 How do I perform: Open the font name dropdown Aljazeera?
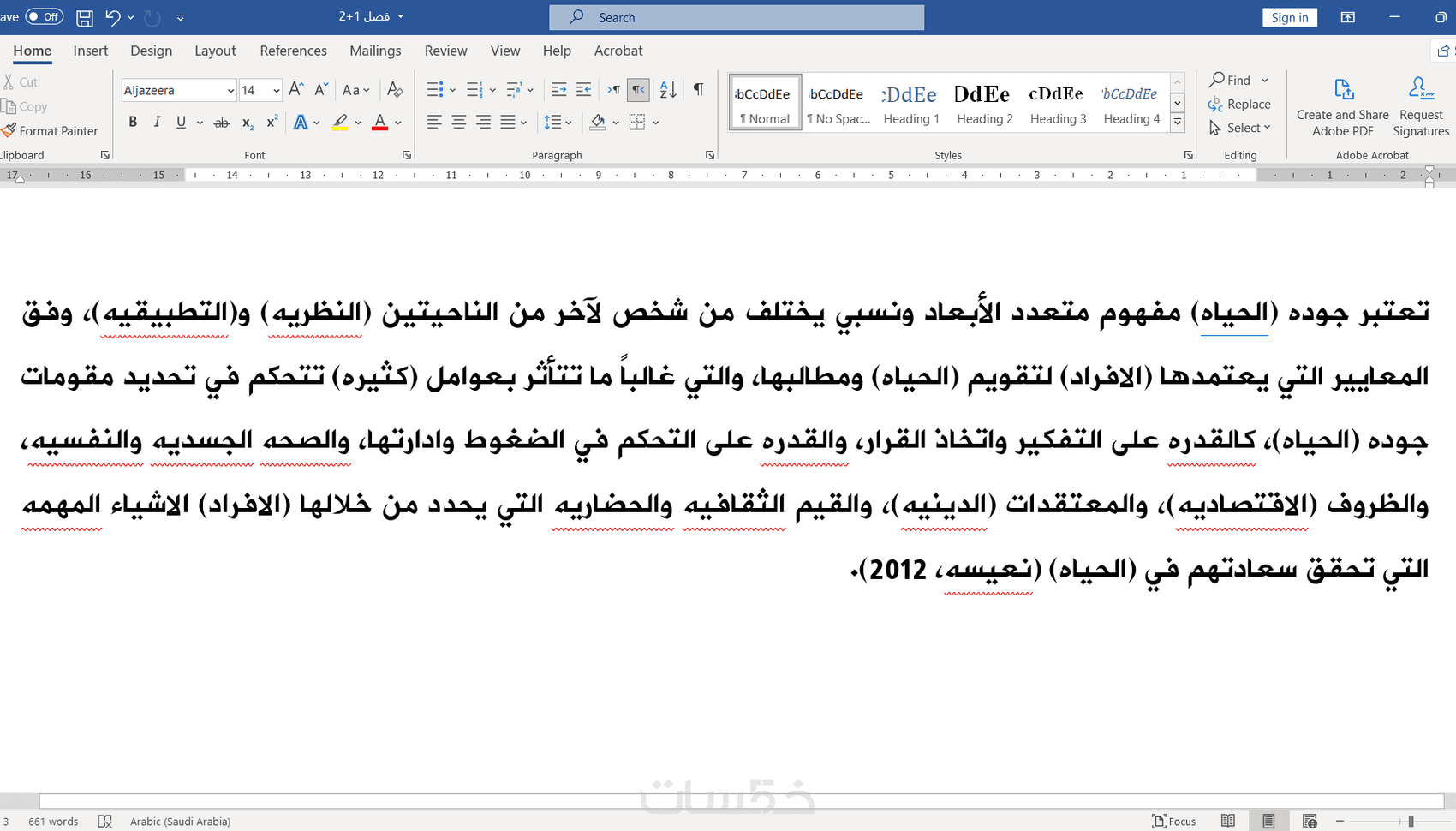pos(230,91)
